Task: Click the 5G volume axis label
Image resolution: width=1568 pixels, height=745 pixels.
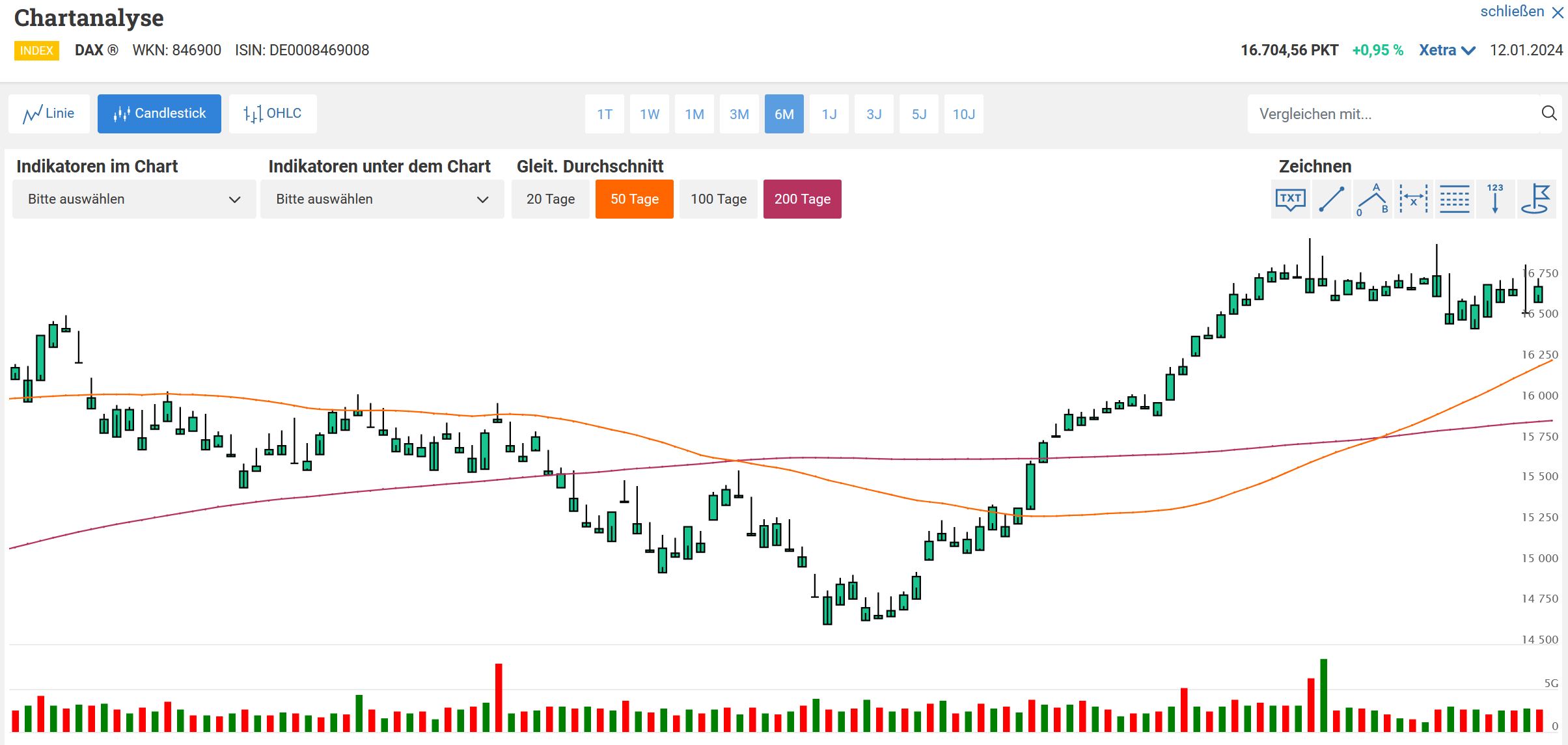Action: tap(1551, 683)
